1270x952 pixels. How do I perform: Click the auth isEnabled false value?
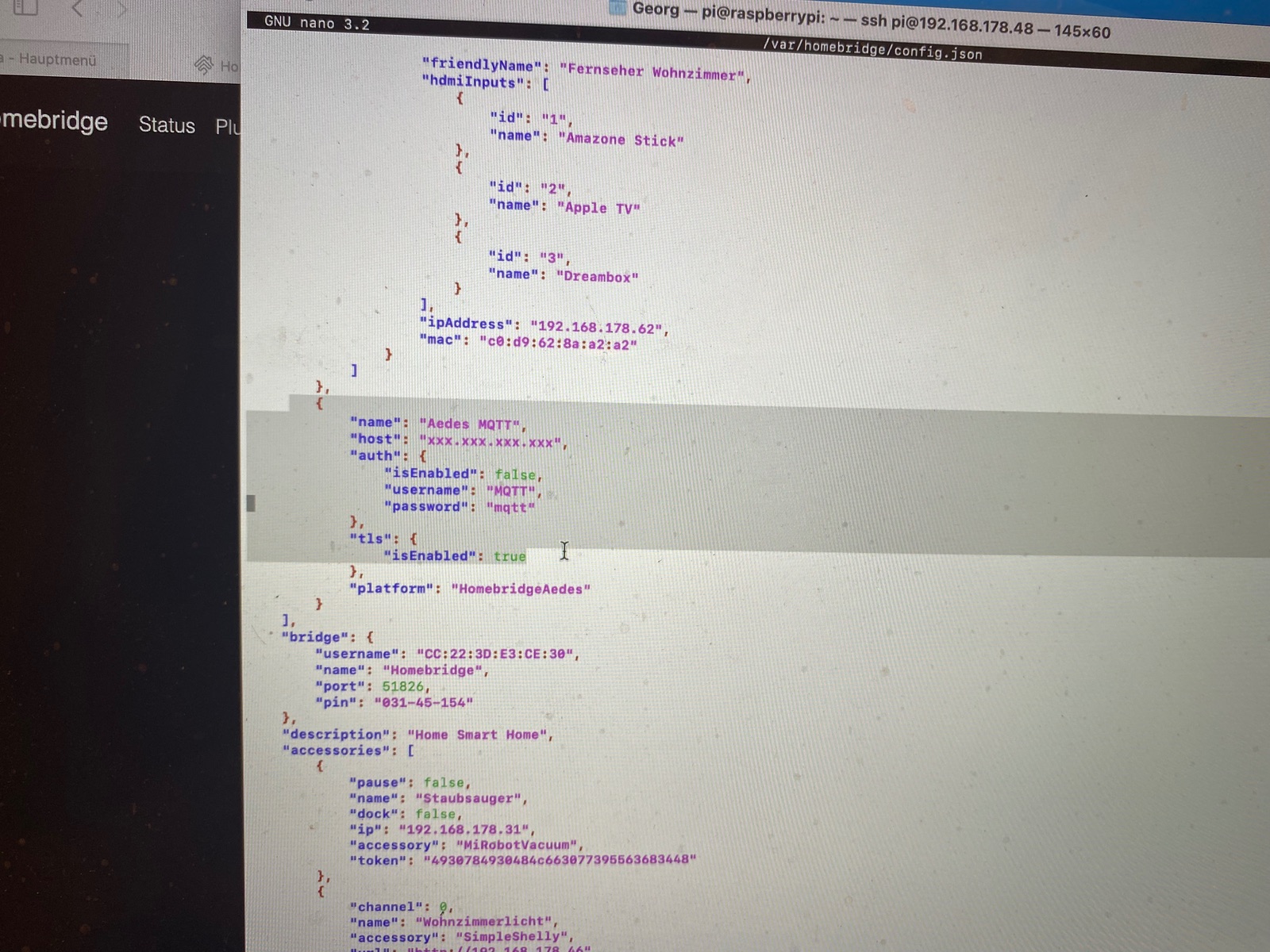pyautogui.click(x=516, y=474)
